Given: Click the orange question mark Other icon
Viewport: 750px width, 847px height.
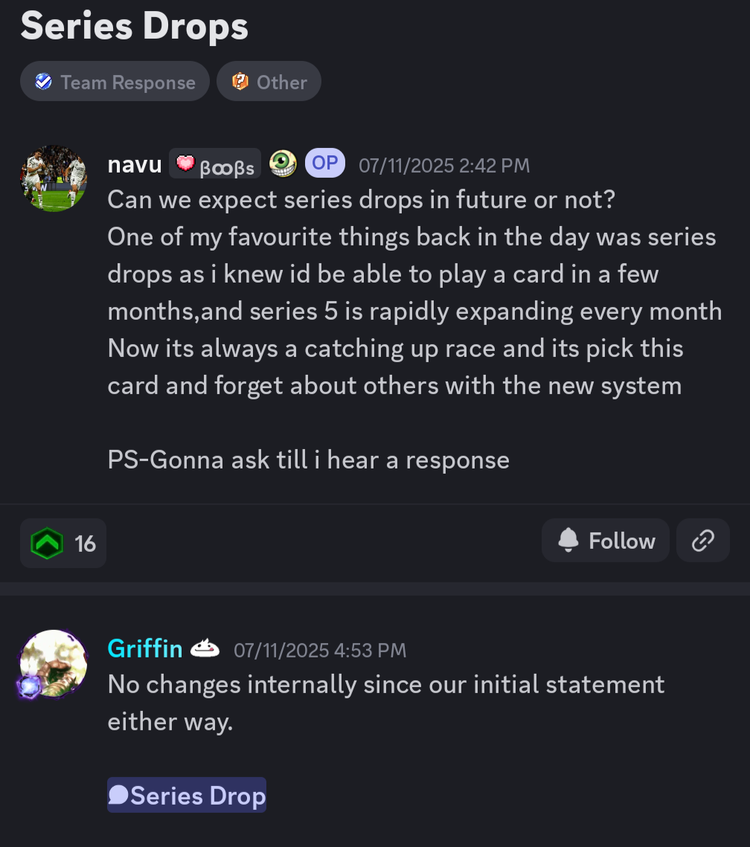Looking at the screenshot, I should pos(240,82).
